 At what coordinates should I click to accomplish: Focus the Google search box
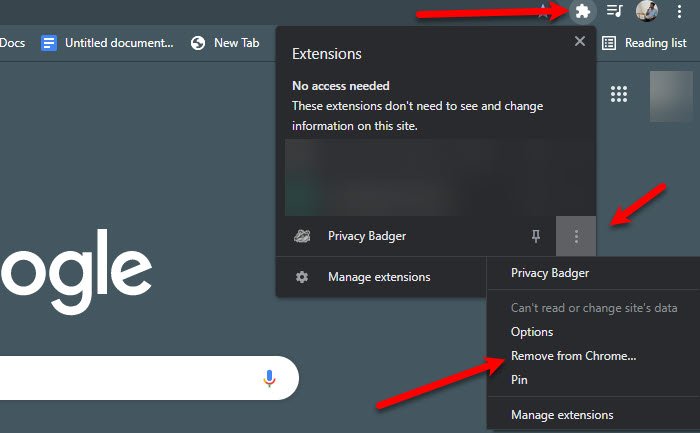tap(149, 378)
